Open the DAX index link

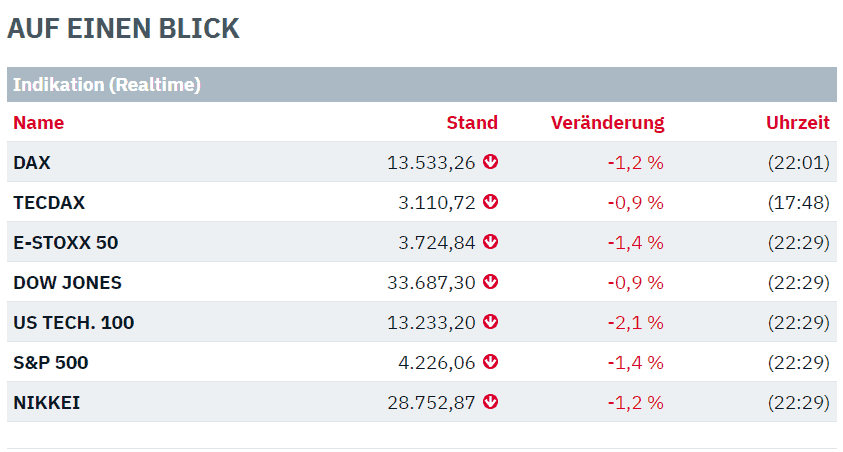coord(32,162)
